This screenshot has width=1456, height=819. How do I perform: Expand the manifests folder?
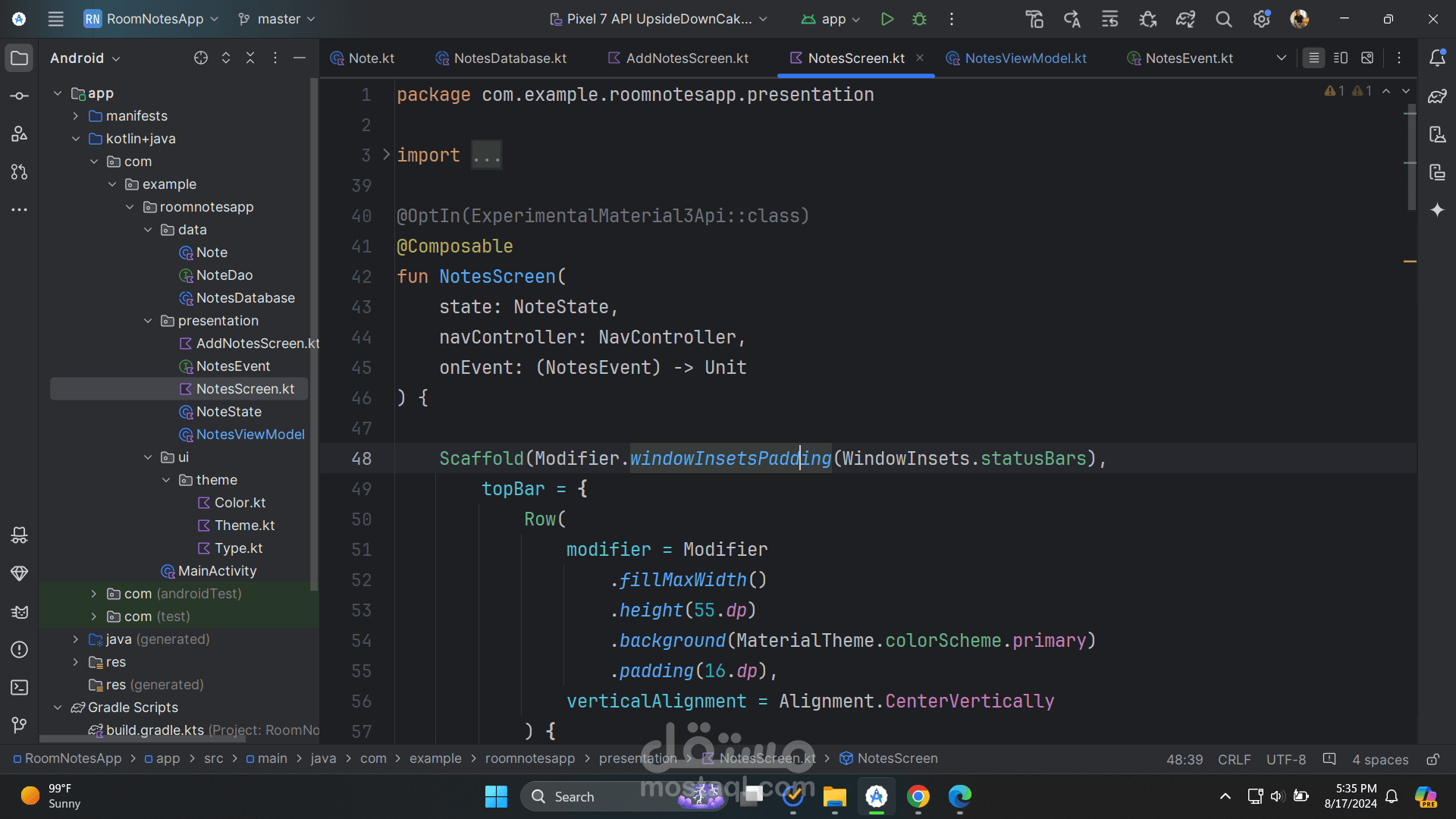pos(76,116)
